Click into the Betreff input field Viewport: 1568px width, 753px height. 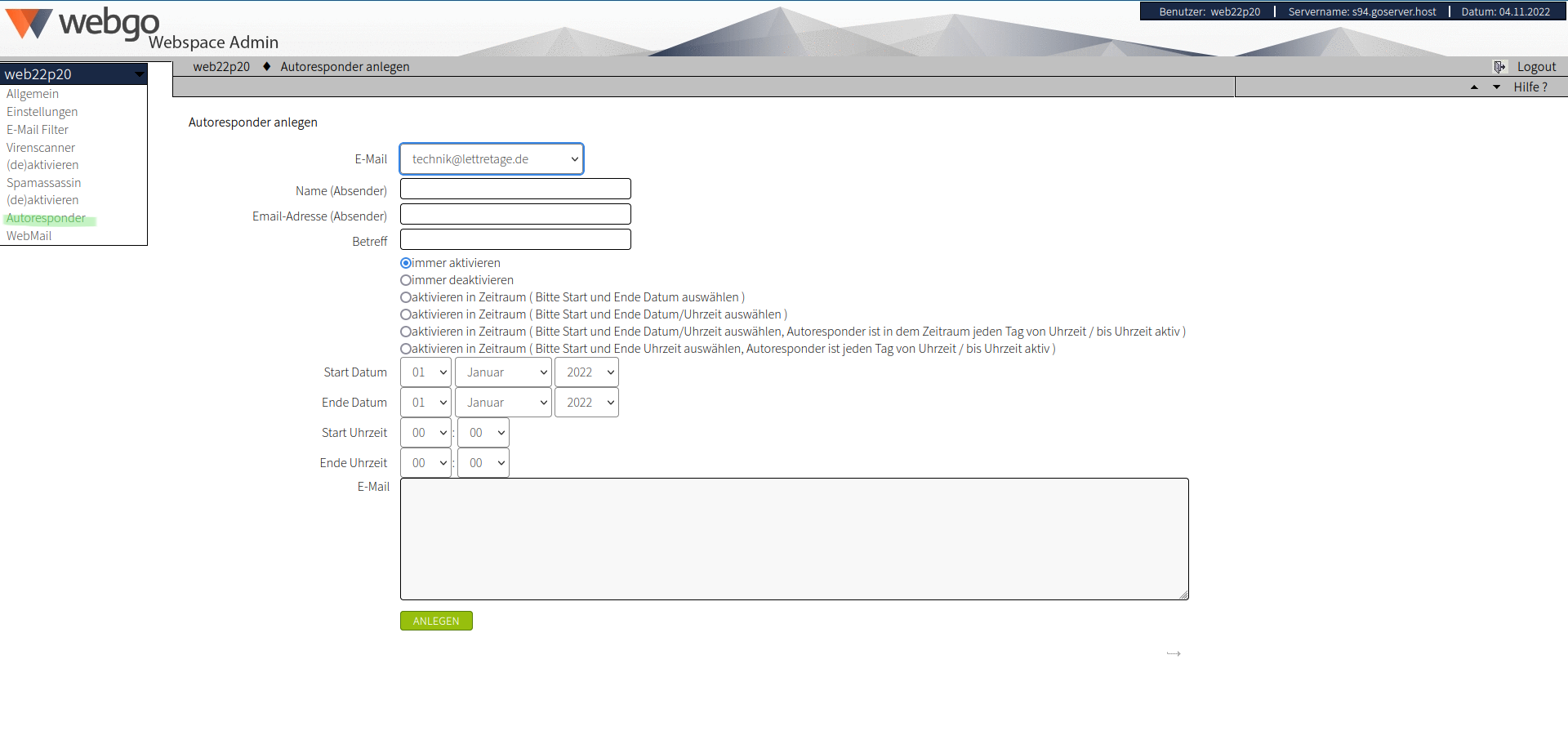click(x=515, y=239)
